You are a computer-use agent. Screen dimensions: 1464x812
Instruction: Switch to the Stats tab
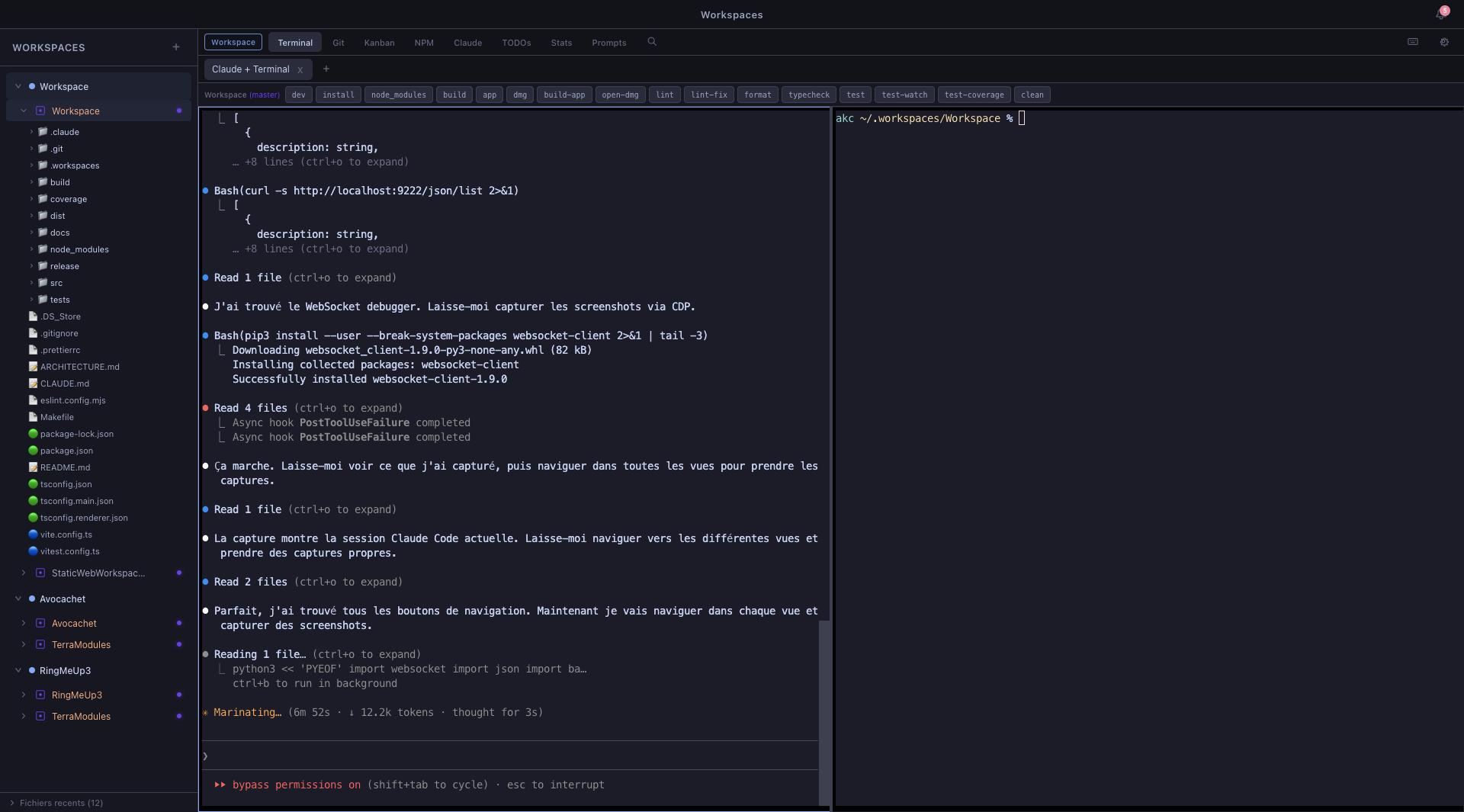point(561,43)
